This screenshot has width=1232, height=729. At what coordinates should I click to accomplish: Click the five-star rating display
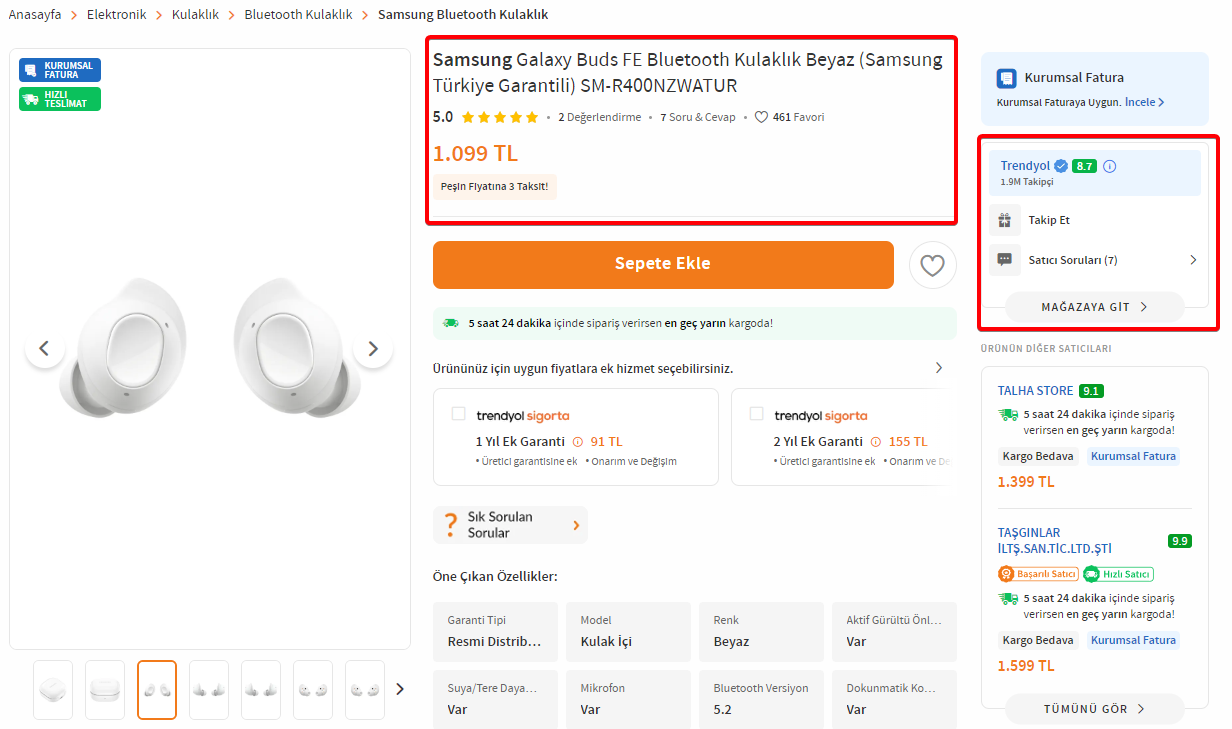coord(499,117)
